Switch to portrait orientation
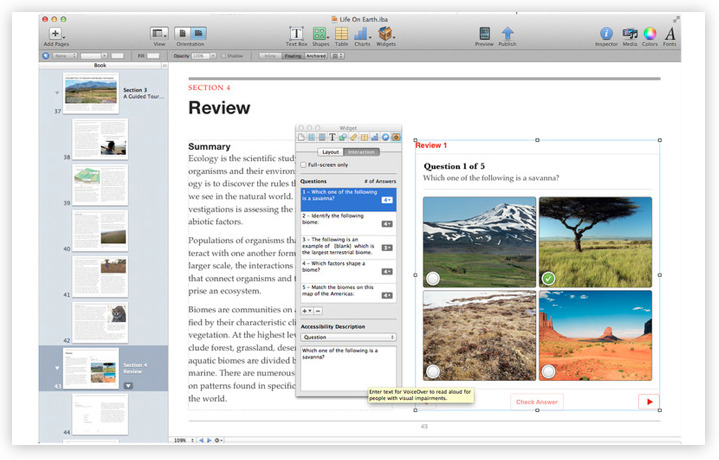719x460 pixels. click(x=182, y=33)
